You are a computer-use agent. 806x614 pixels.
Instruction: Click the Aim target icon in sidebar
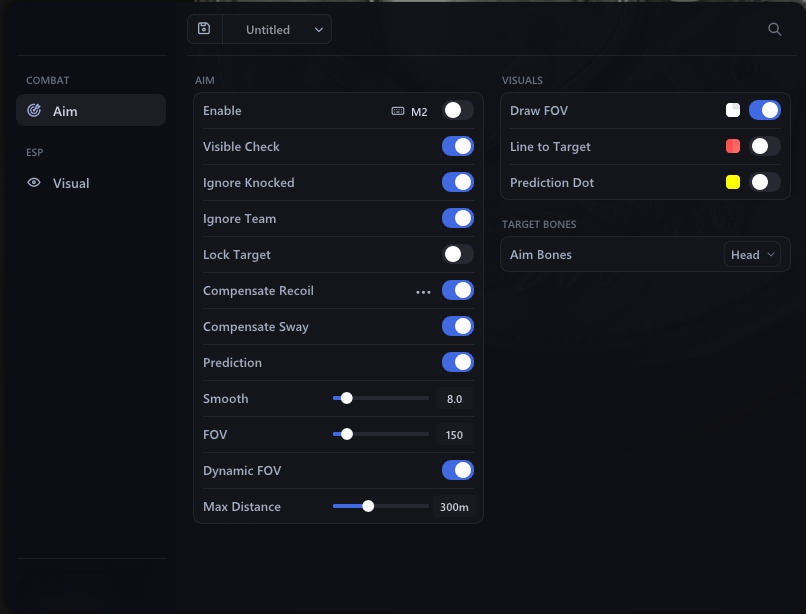pos(34,110)
